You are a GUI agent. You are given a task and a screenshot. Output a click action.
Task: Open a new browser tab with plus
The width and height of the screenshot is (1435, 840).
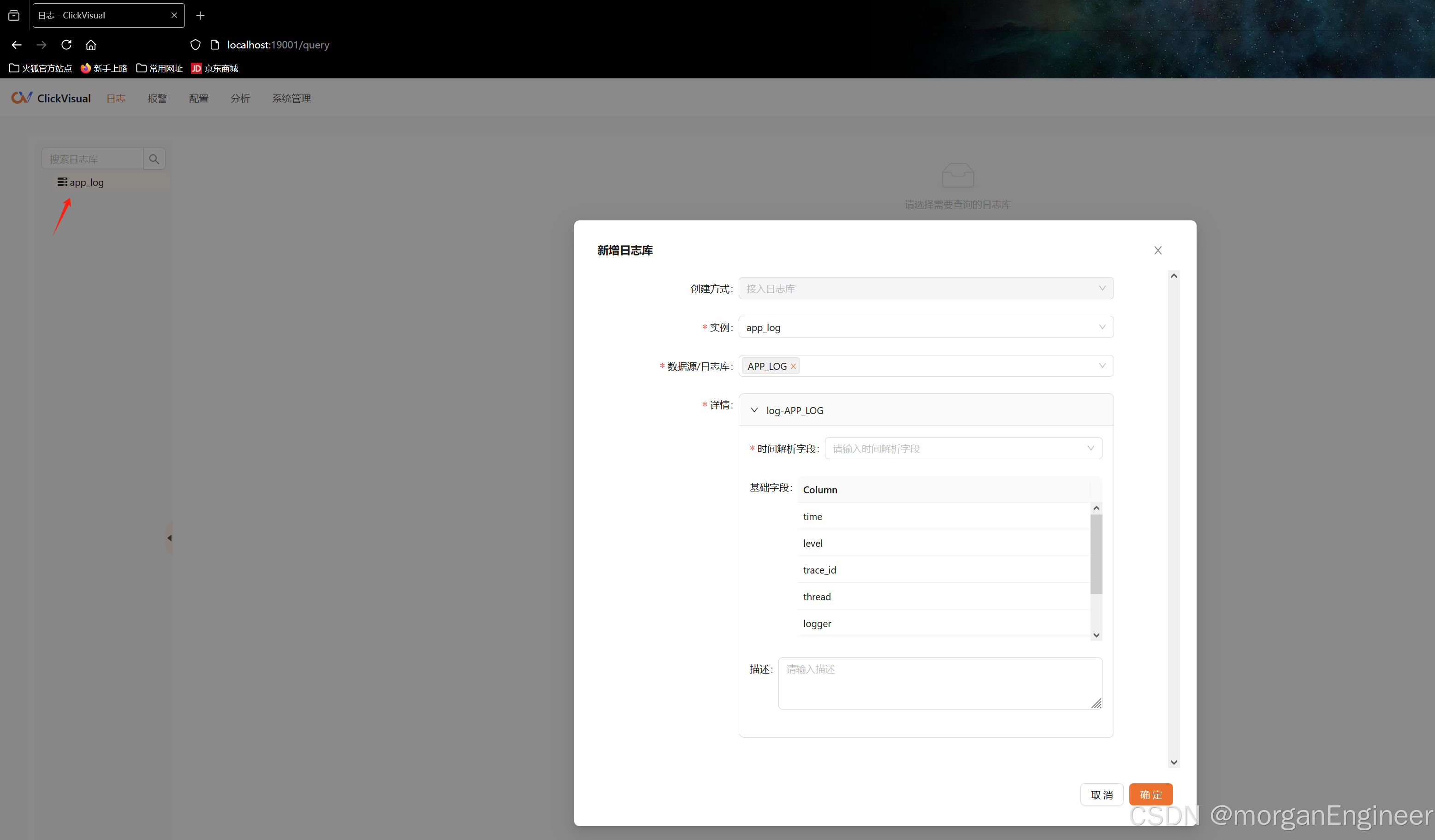point(200,15)
